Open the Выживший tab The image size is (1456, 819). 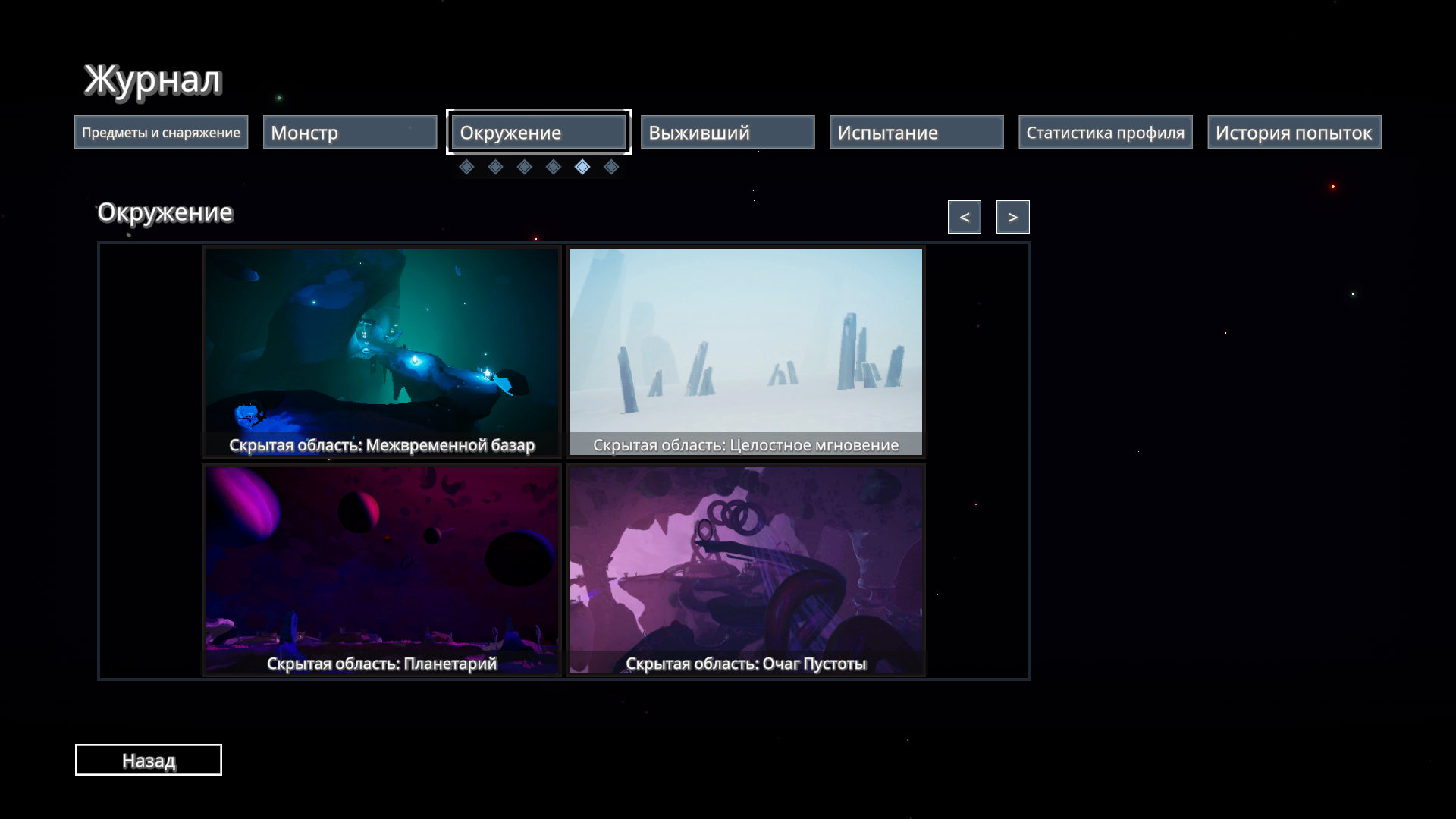tap(727, 133)
